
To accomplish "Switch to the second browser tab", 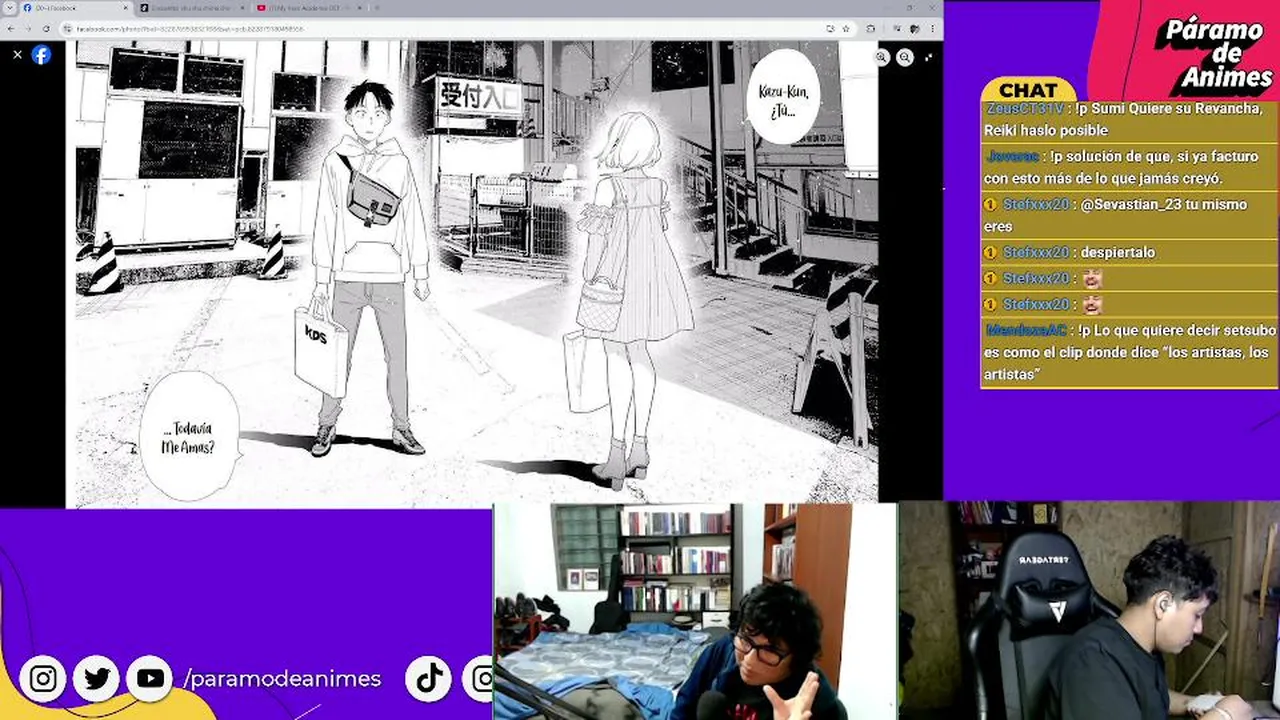I will (191, 8).
